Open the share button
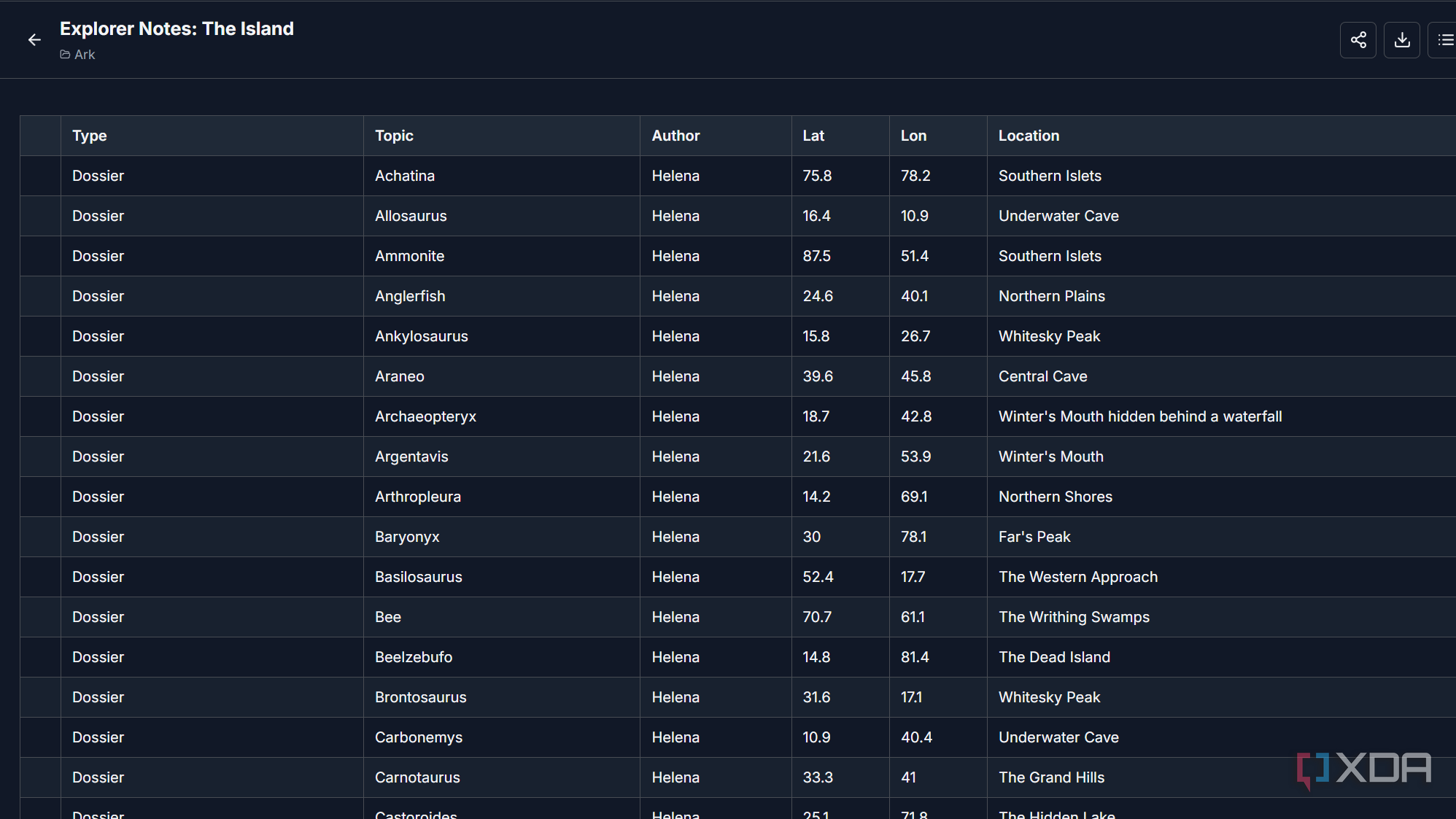This screenshot has height=819, width=1456. coord(1358,40)
